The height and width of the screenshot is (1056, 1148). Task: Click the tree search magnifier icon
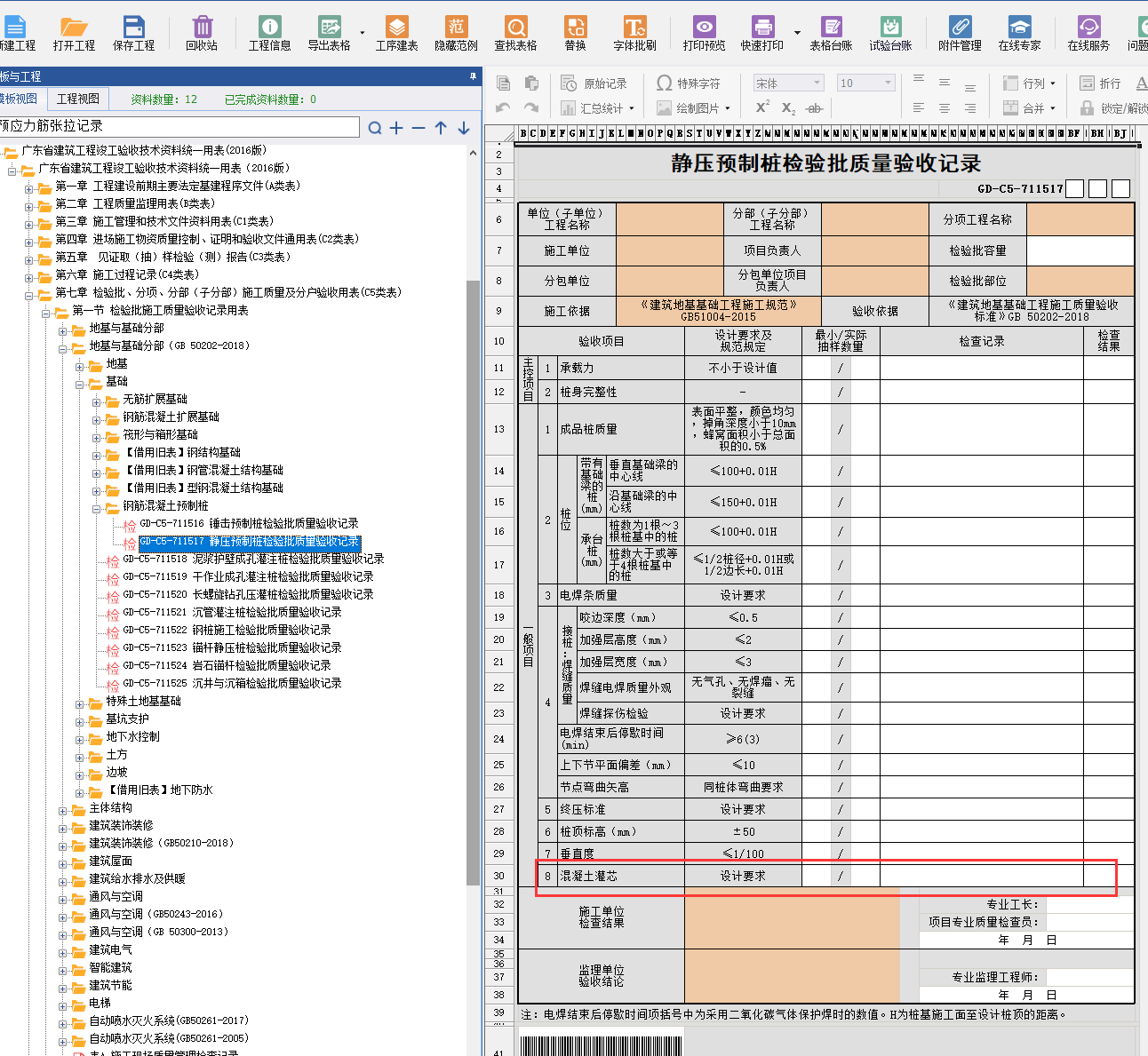pos(375,128)
